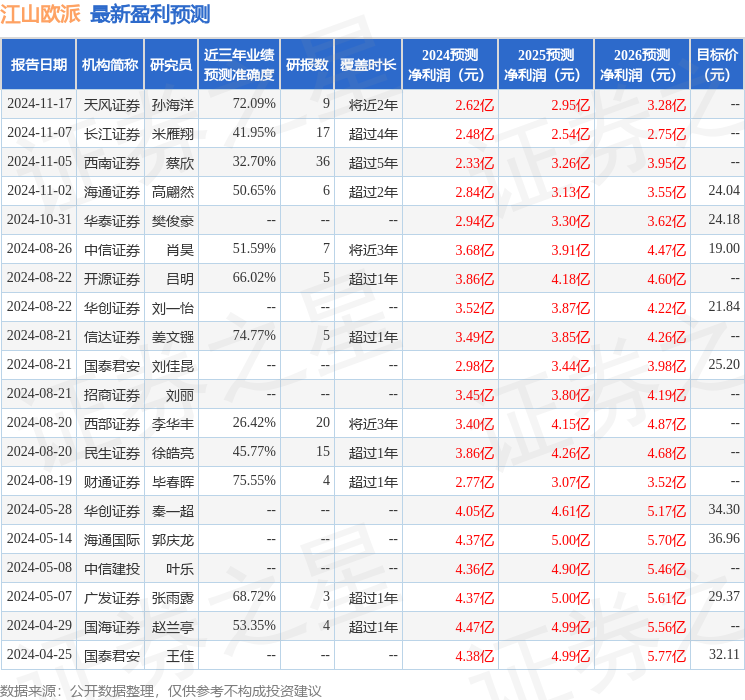The image size is (745, 700).
Task: Select analyst 孙海洋 in the table
Action: (x=172, y=104)
